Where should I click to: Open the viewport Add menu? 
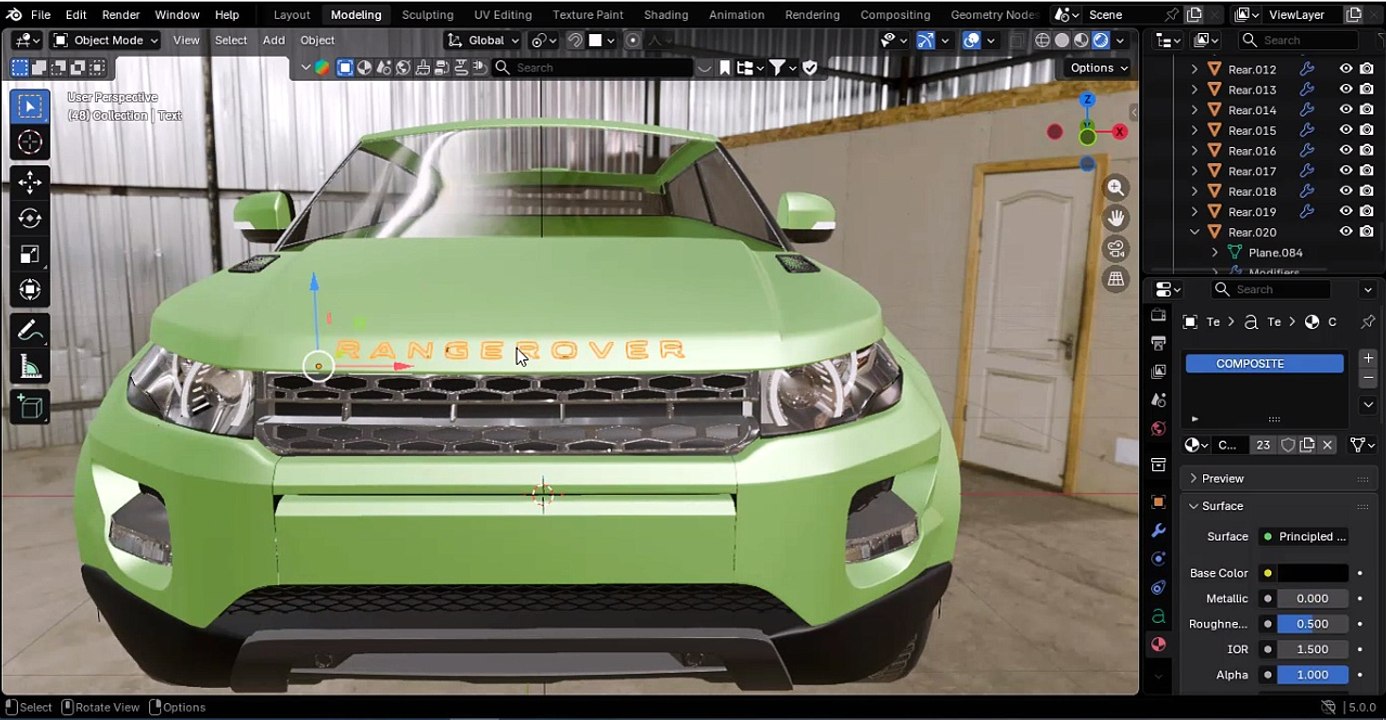tap(274, 40)
